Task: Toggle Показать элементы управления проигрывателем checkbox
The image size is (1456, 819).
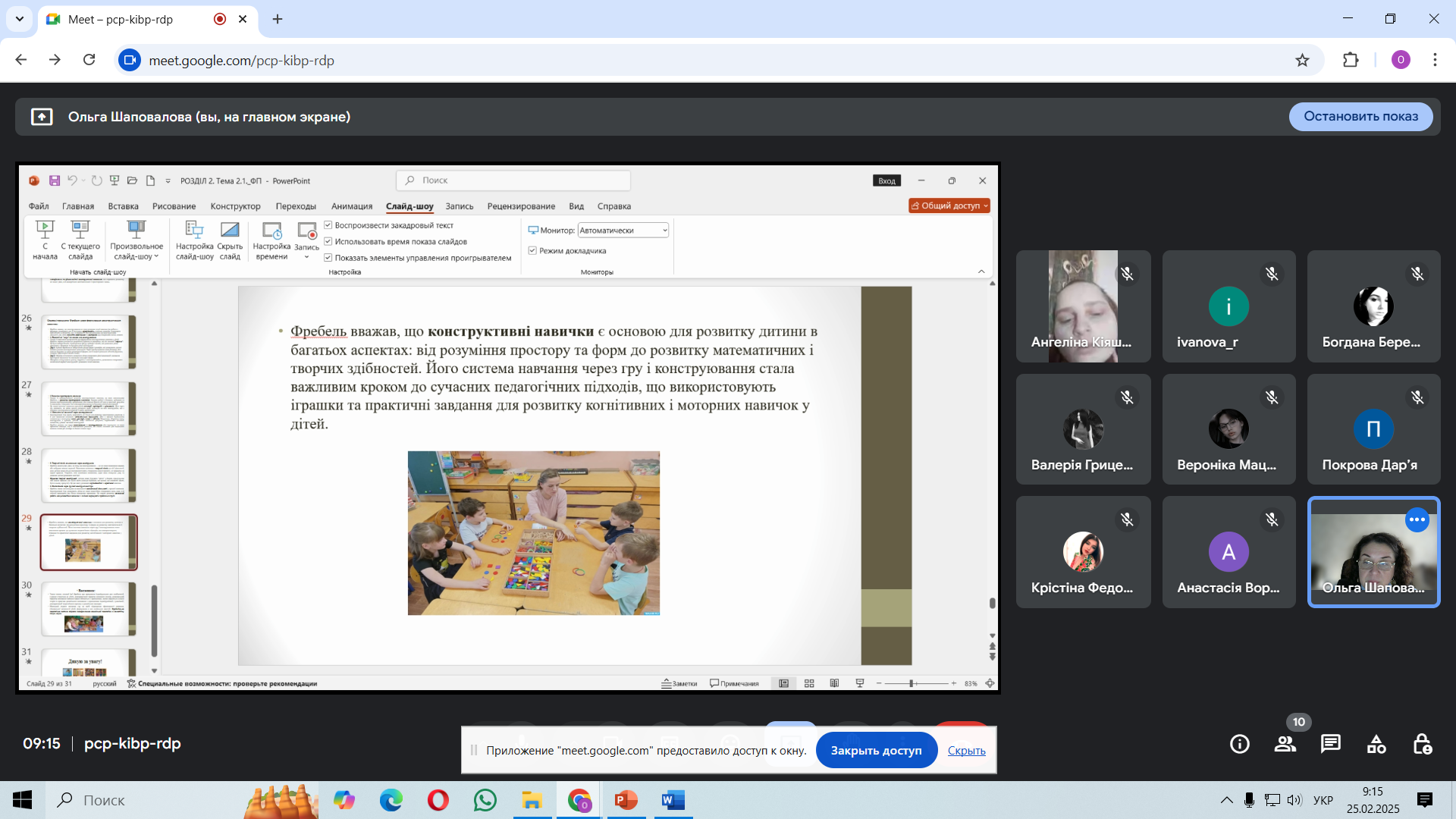Action: click(328, 258)
